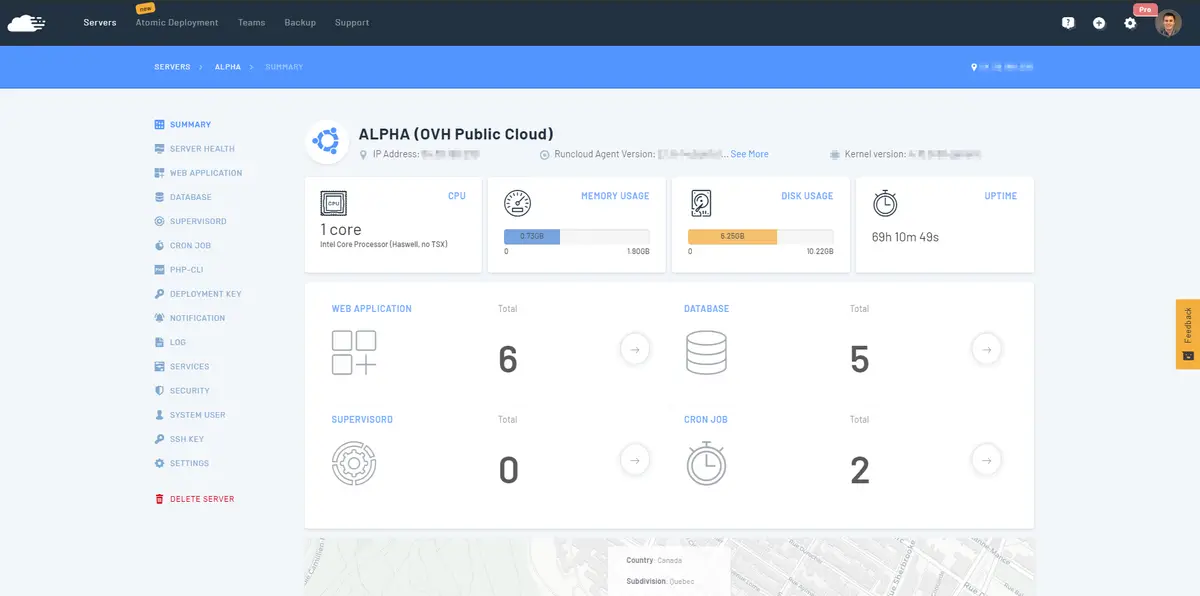Viewport: 1200px width, 596px height.
Task: Open Supervisord in the sidebar
Action: tap(190, 221)
